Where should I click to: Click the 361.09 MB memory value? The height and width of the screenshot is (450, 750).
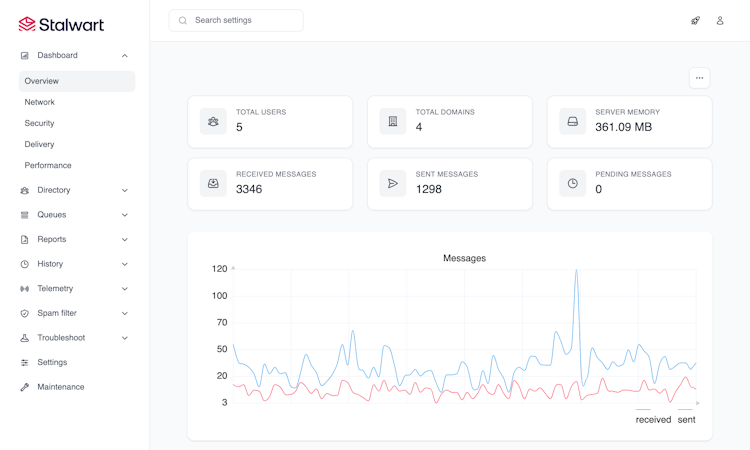point(623,127)
